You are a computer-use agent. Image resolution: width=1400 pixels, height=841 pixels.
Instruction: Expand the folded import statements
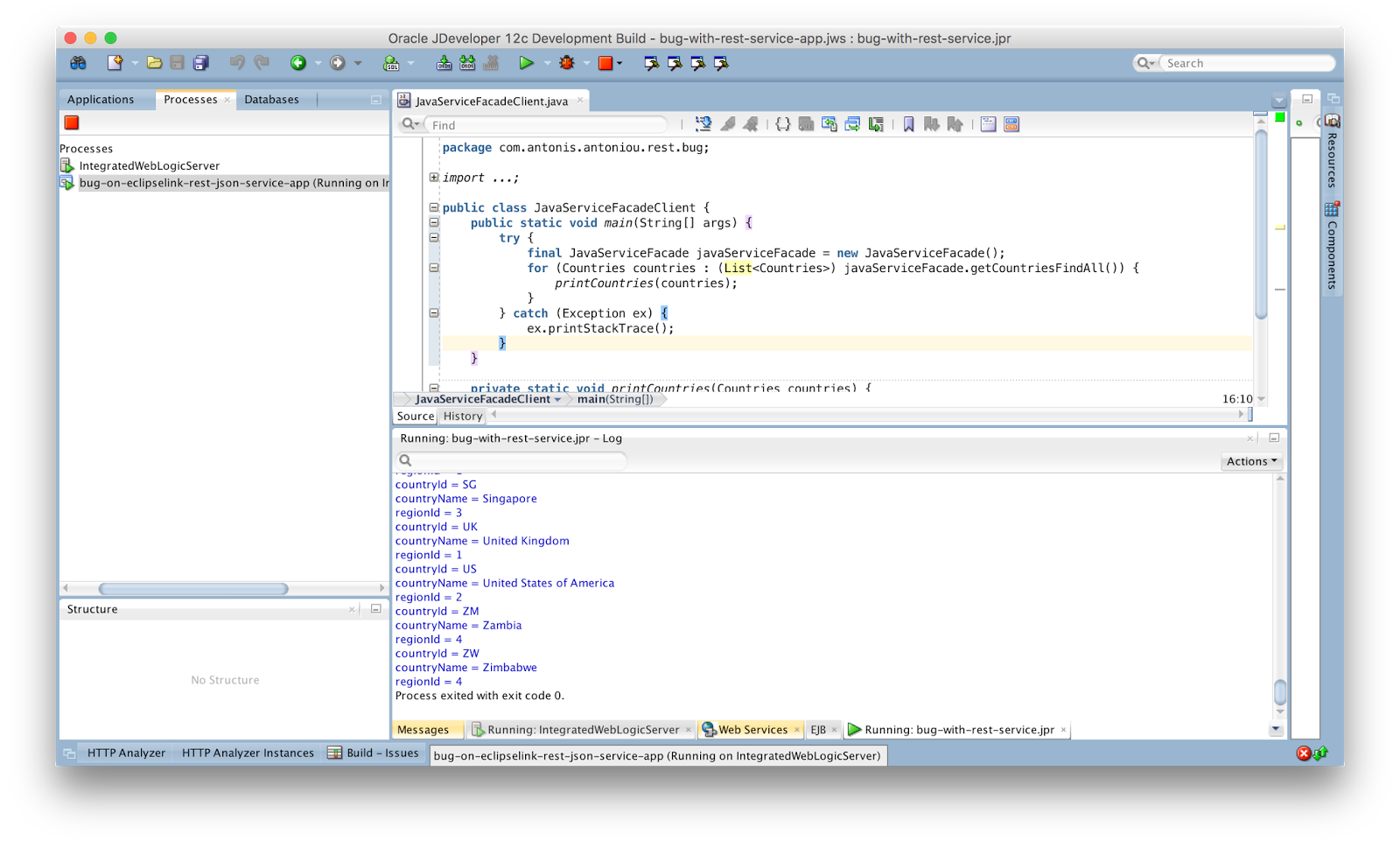[x=434, y=178]
